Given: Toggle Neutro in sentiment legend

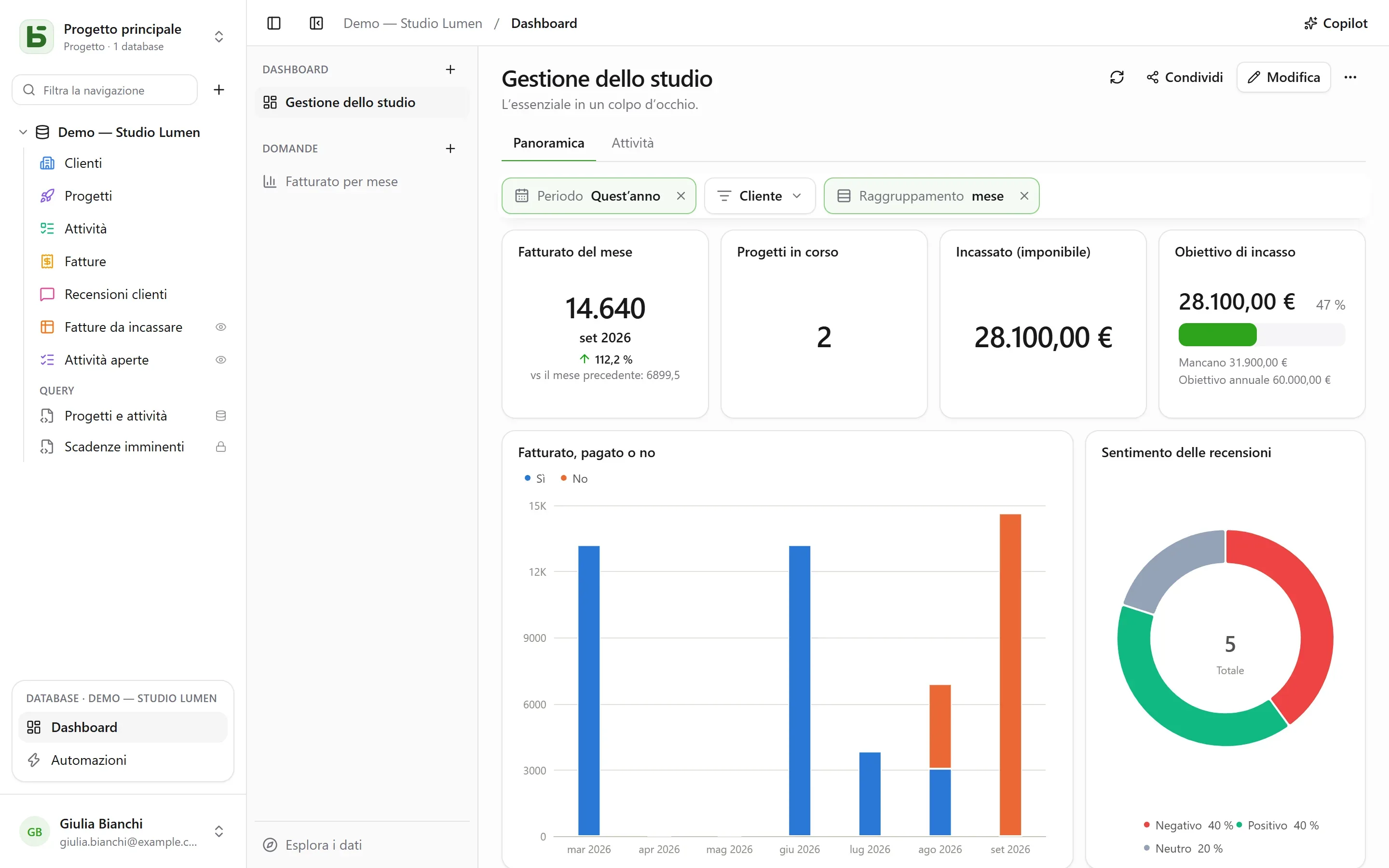Looking at the screenshot, I should (x=1183, y=849).
